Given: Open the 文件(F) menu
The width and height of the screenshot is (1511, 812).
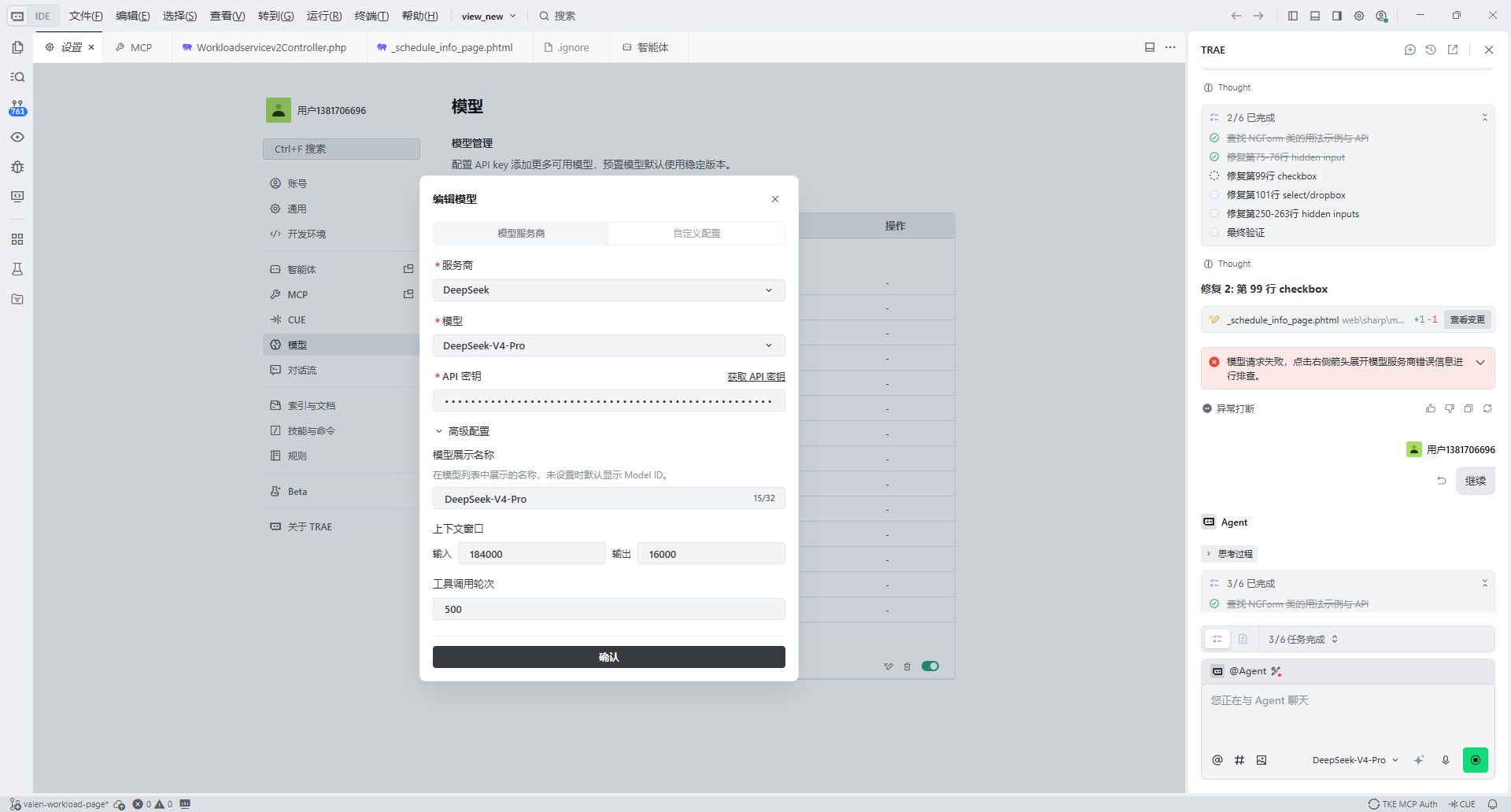Looking at the screenshot, I should click(86, 16).
